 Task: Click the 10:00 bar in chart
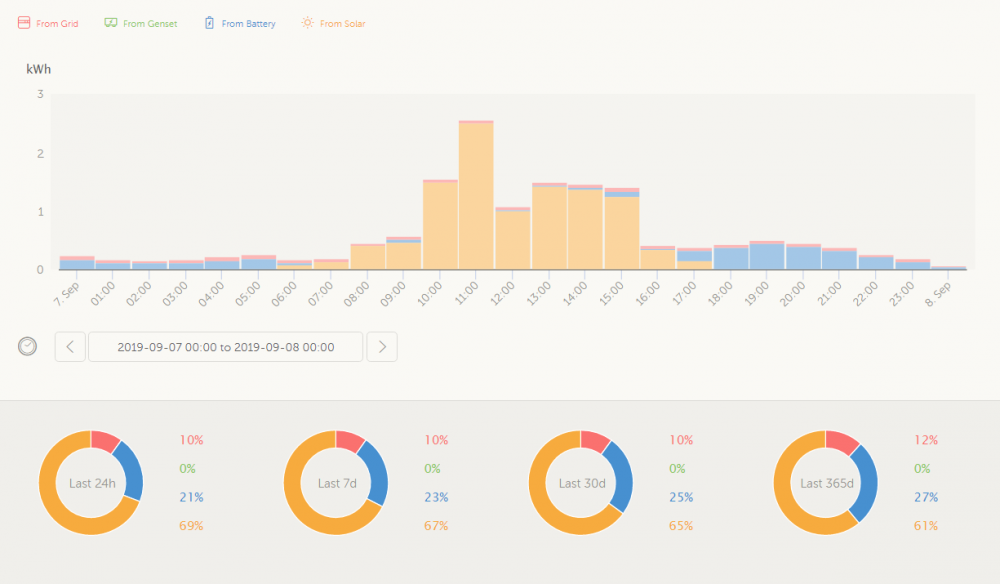point(441,225)
